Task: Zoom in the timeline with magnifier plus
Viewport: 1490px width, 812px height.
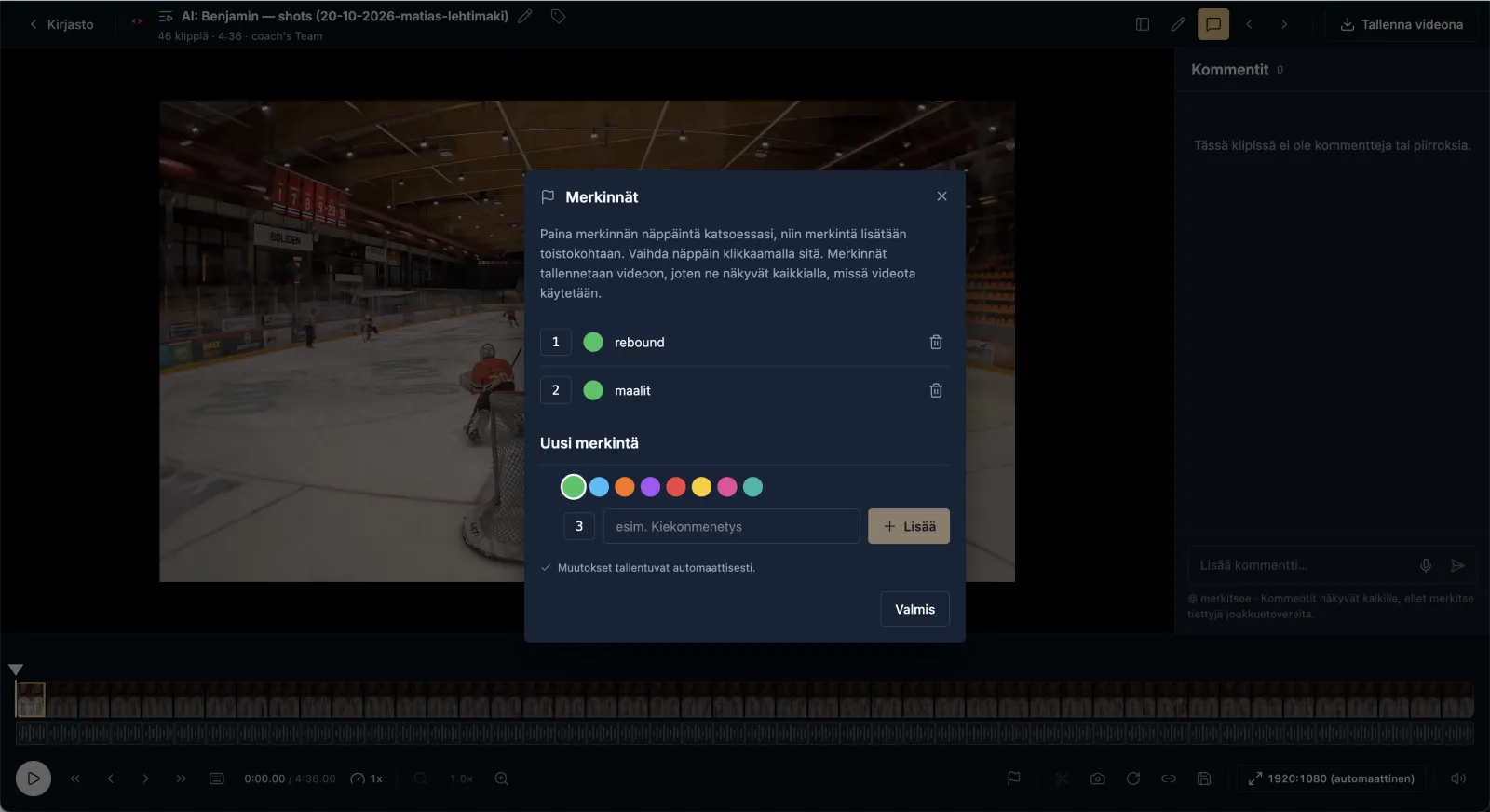Action: point(502,778)
